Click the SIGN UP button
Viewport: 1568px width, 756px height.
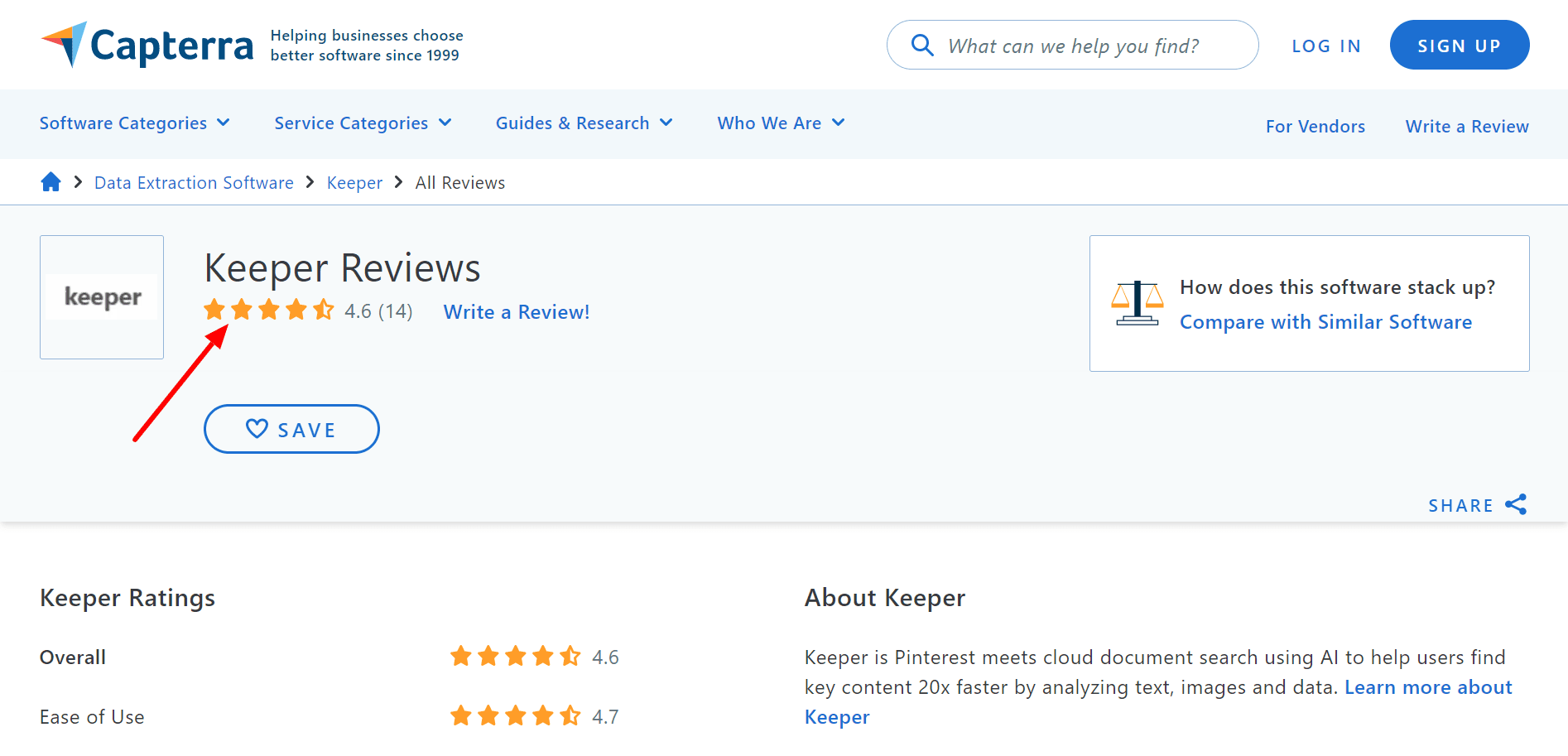coord(1460,45)
